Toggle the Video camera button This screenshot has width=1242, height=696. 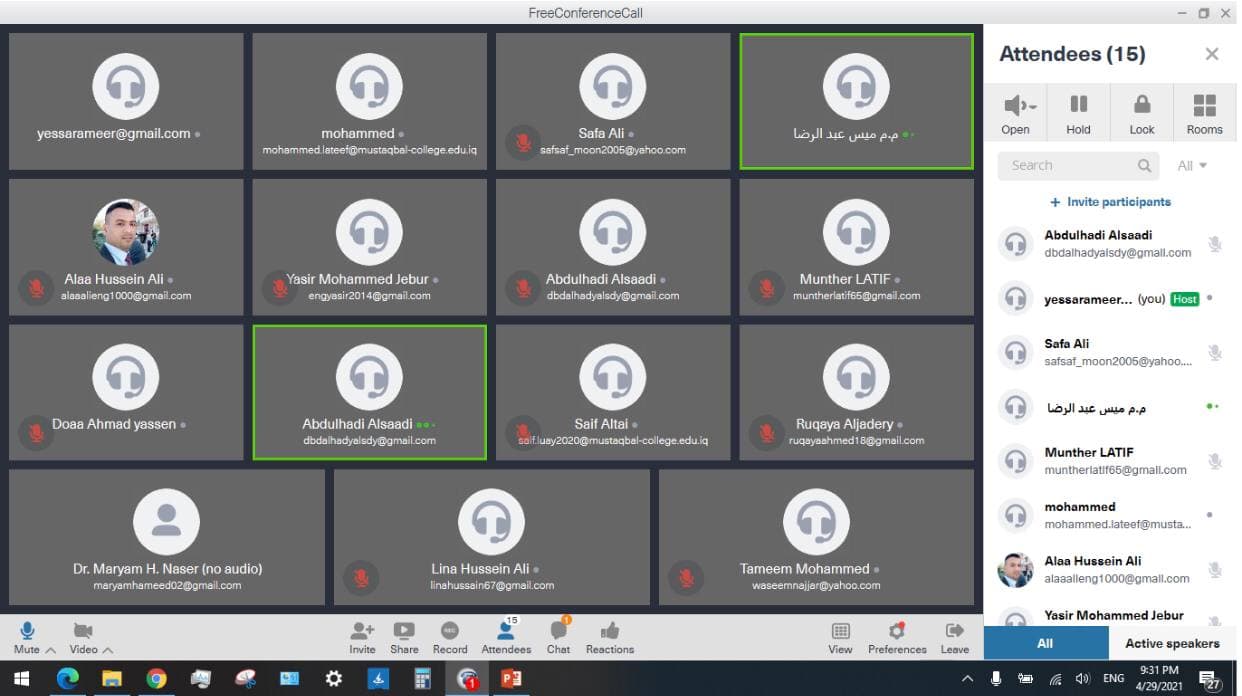82,631
